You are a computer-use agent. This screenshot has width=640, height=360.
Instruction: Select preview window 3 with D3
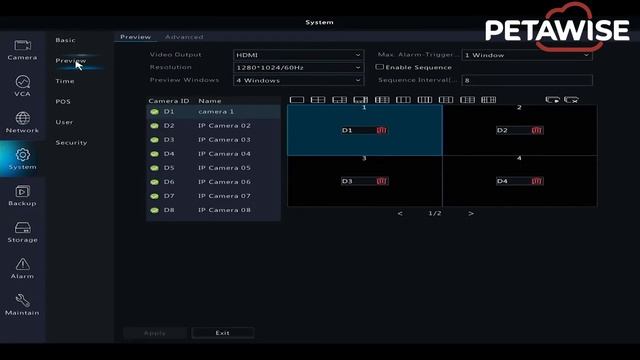tap(365, 181)
